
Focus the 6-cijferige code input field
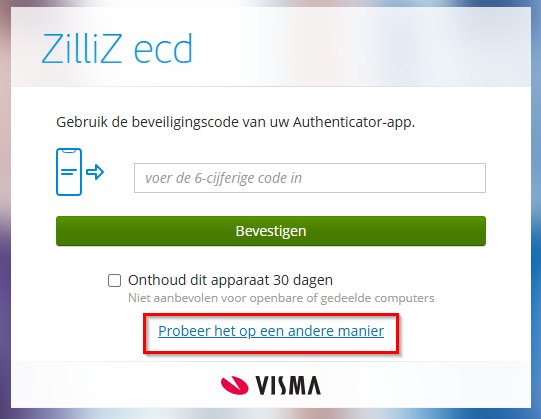310,178
